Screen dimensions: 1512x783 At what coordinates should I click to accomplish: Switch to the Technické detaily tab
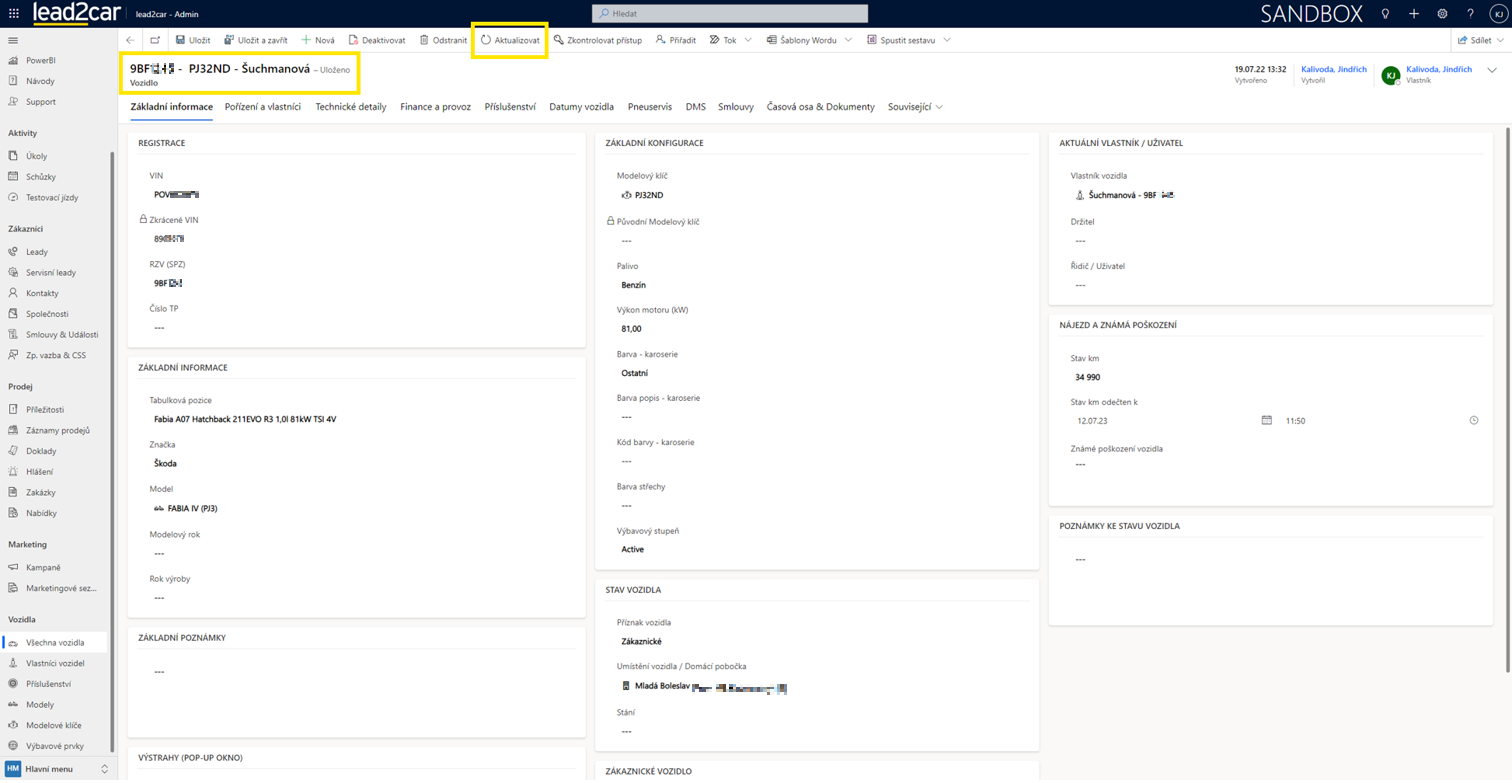click(350, 107)
